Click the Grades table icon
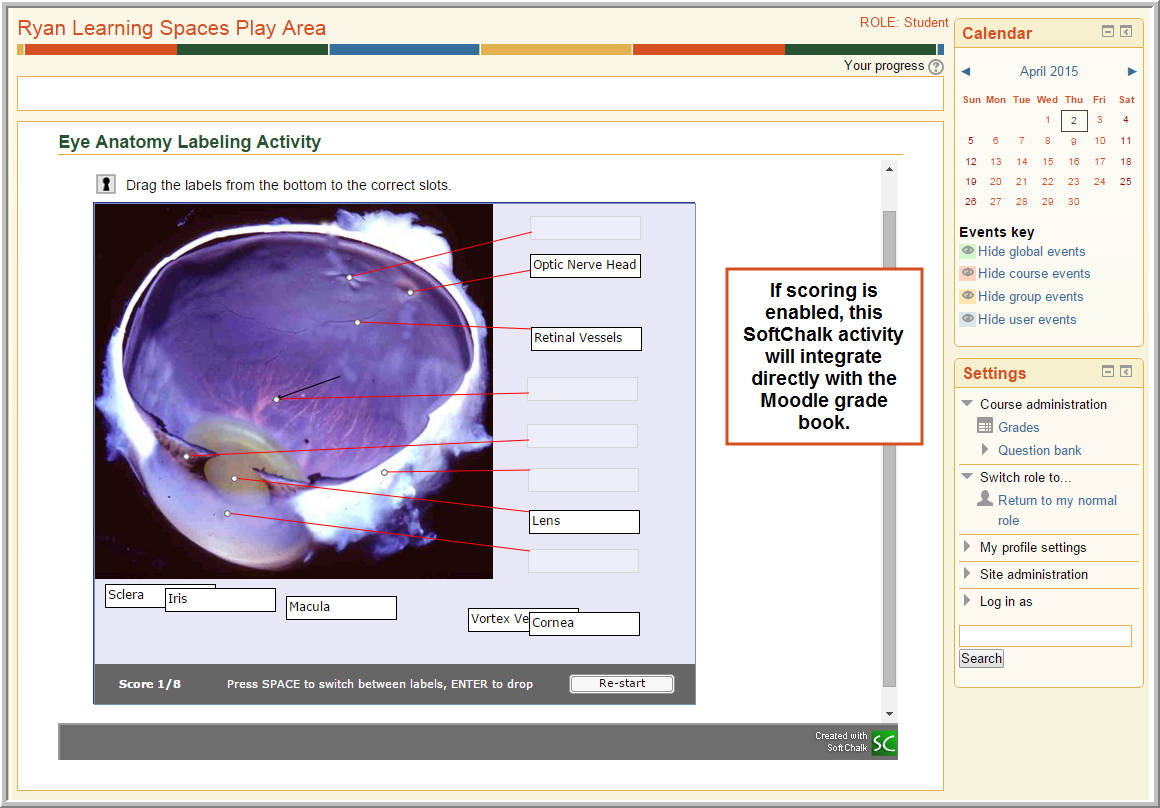This screenshot has width=1160, height=808. tap(985, 425)
